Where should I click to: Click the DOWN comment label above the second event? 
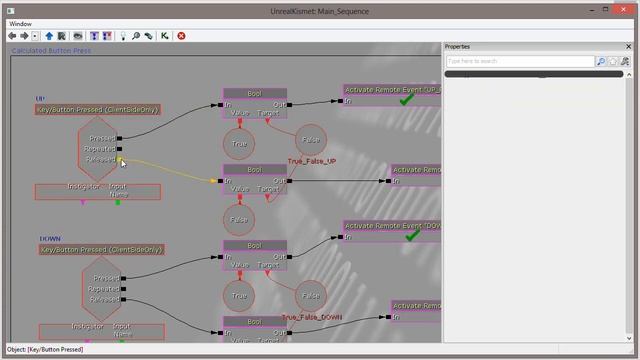50,238
